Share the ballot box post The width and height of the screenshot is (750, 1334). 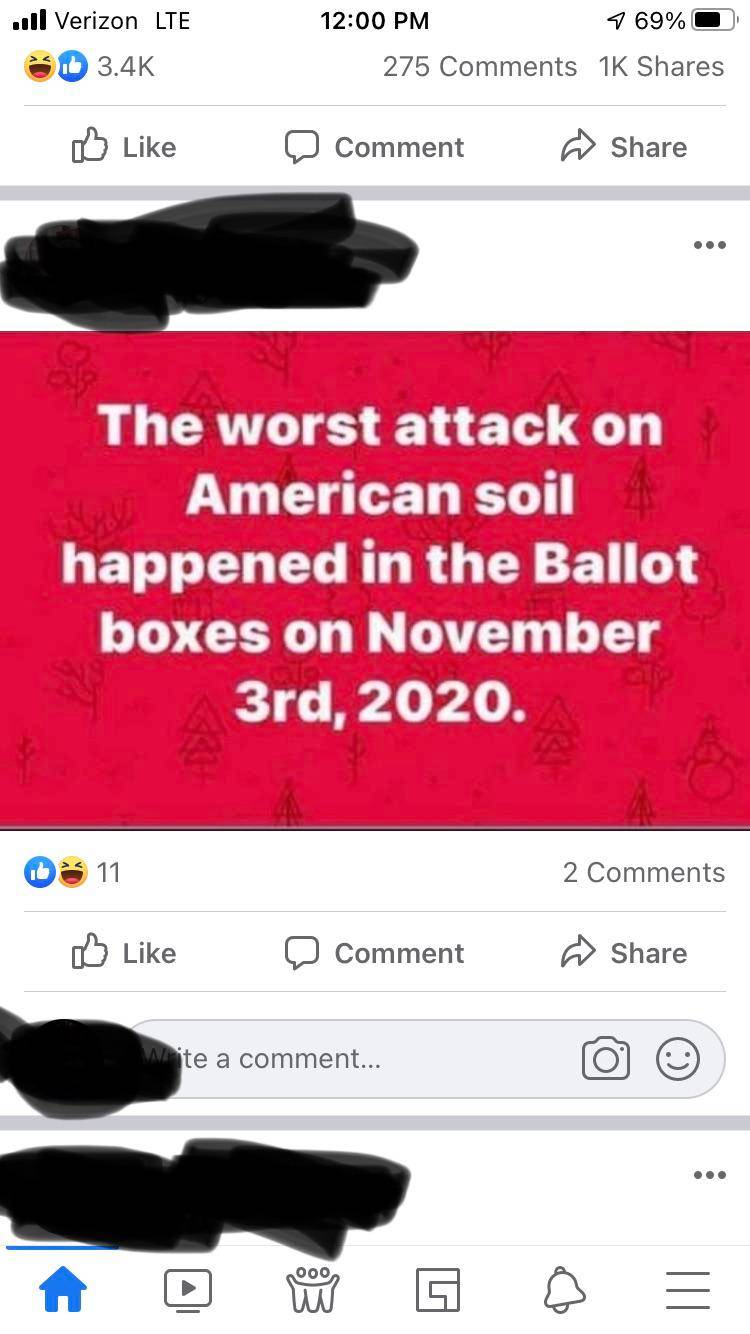623,952
